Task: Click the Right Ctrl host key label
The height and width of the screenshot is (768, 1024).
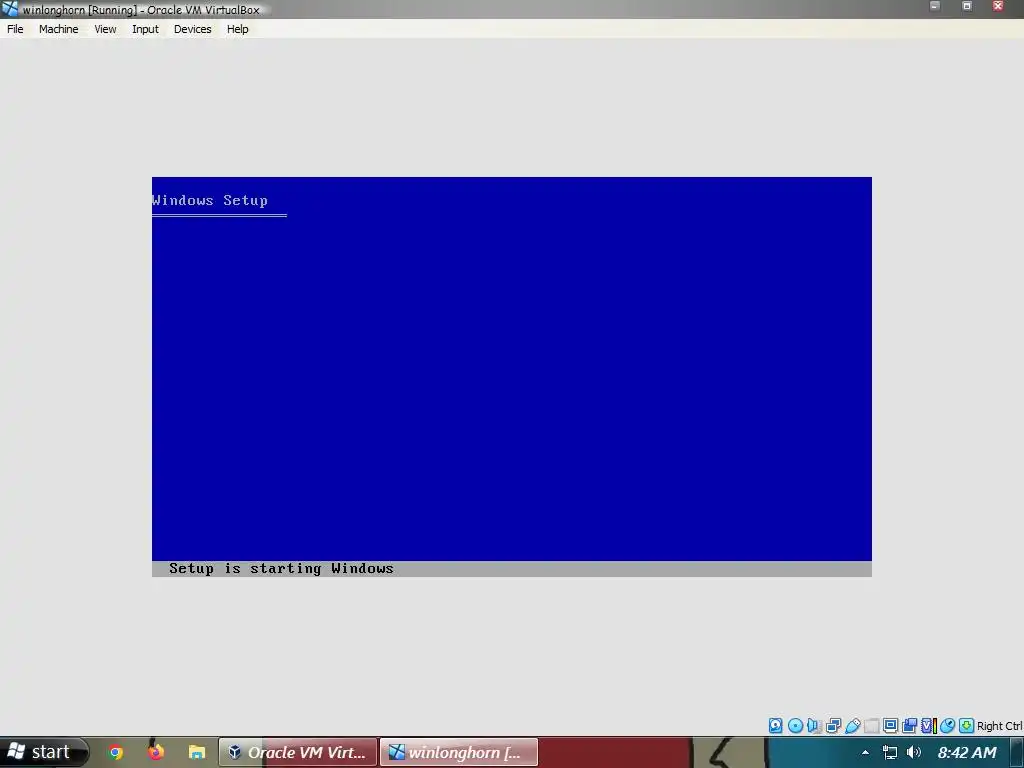Action: coord(999,726)
